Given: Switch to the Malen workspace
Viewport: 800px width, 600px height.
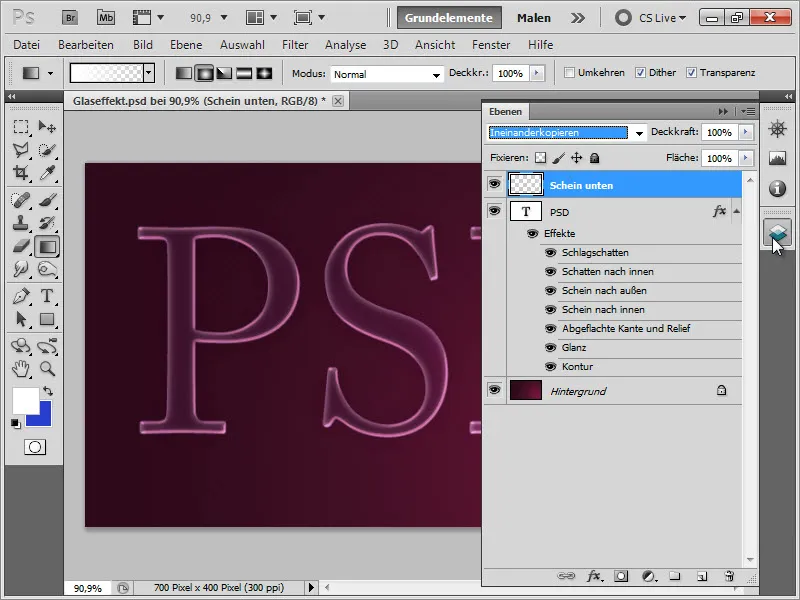Looking at the screenshot, I should click(x=534, y=18).
